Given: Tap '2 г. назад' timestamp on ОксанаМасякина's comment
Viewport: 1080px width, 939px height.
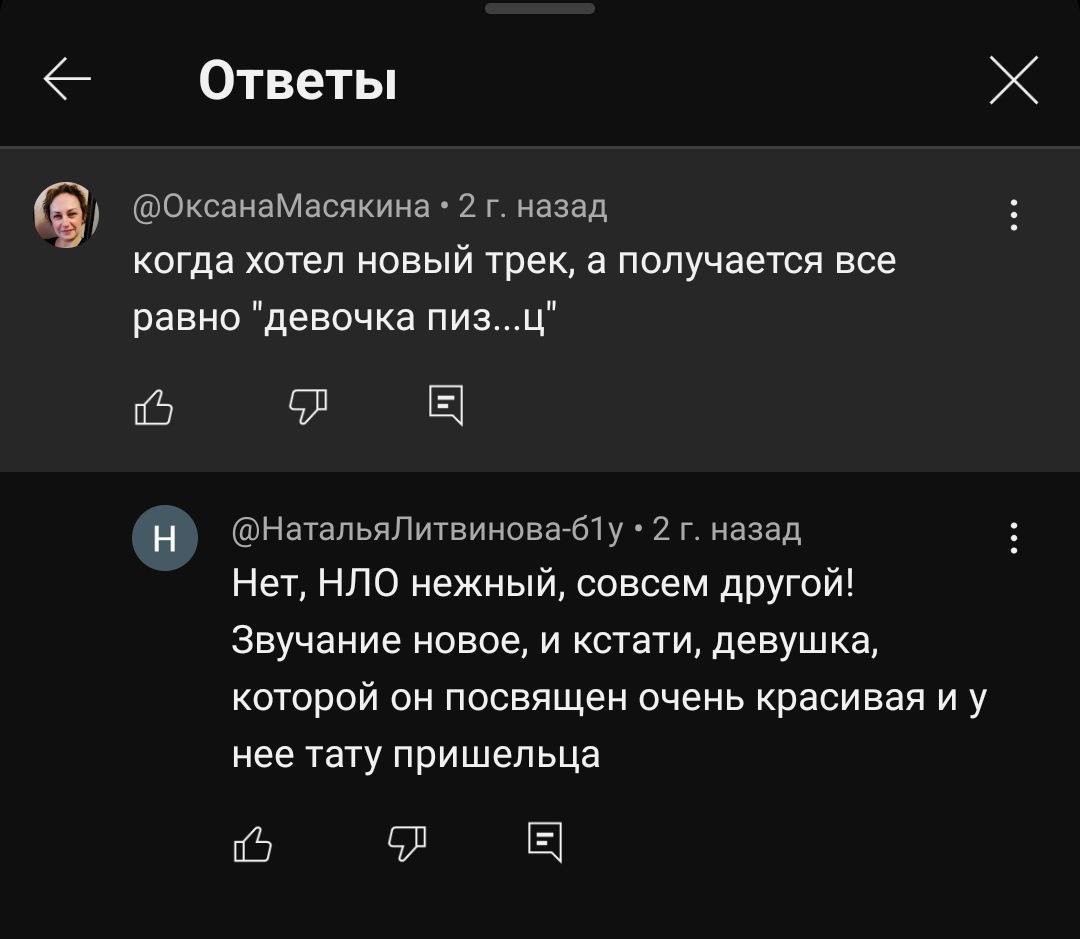Looking at the screenshot, I should [x=532, y=206].
